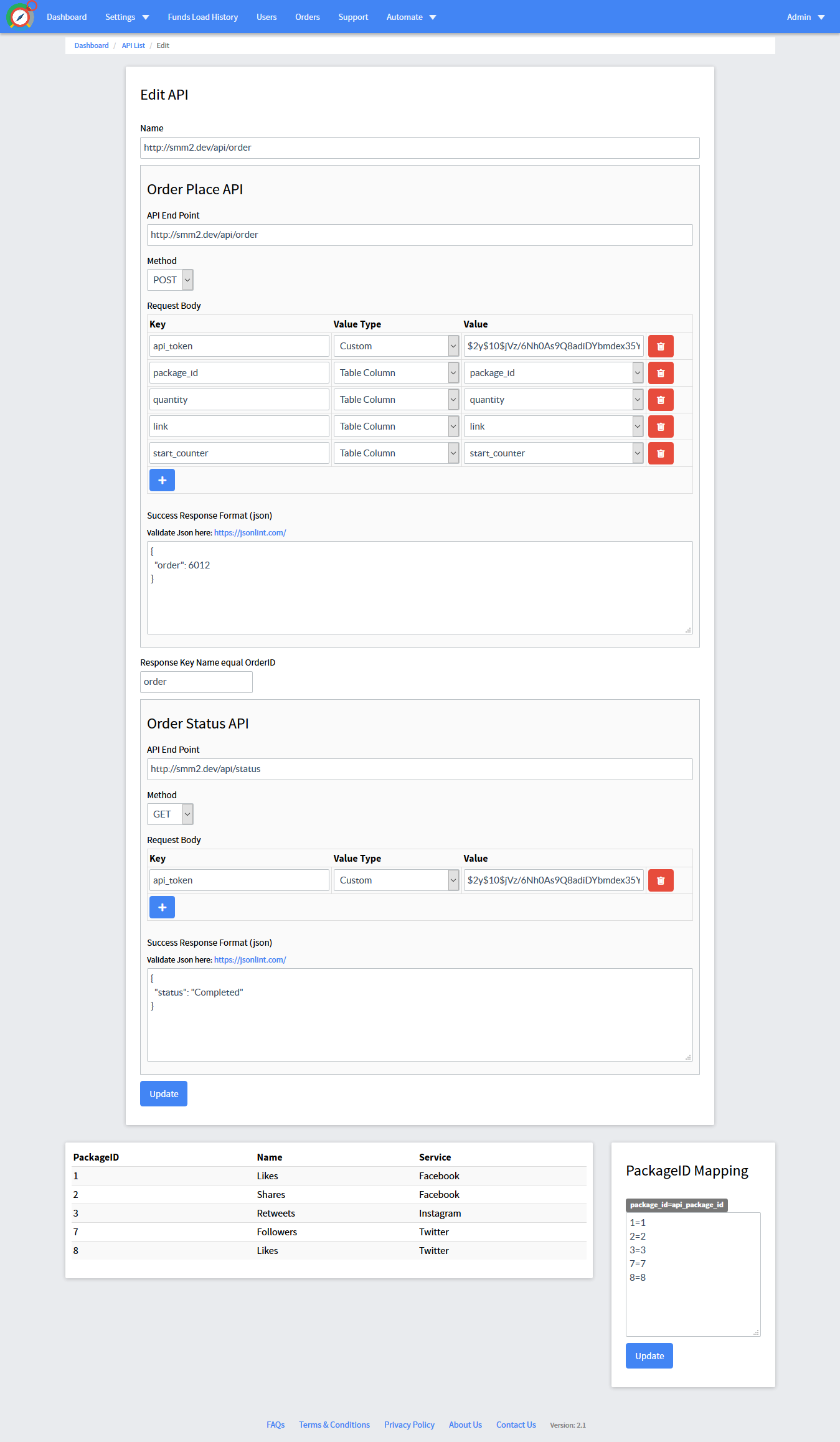840x1442 pixels.
Task: Open value type dropdown for quantity row
Action: pyautogui.click(x=396, y=400)
